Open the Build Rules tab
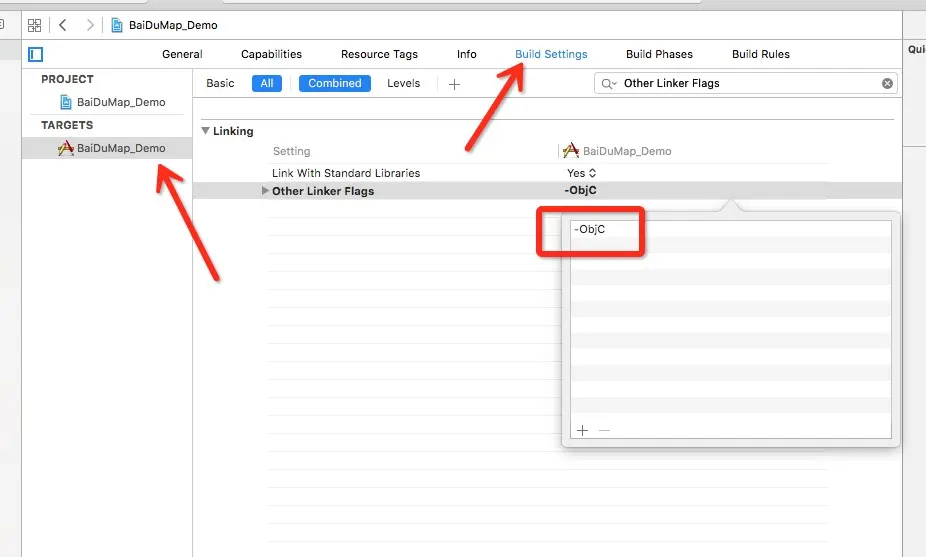The image size is (926, 557). point(761,54)
